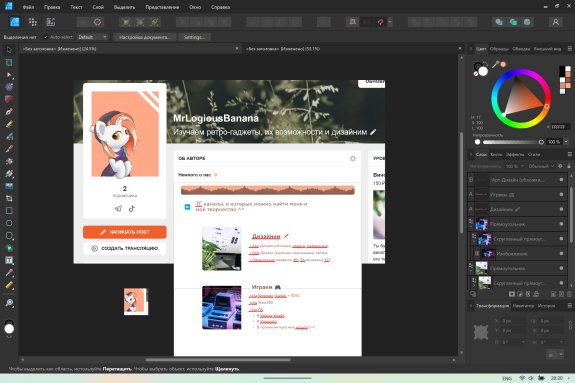This screenshot has width=575, height=383.
Task: Click the Settings... button
Action: coord(194,37)
